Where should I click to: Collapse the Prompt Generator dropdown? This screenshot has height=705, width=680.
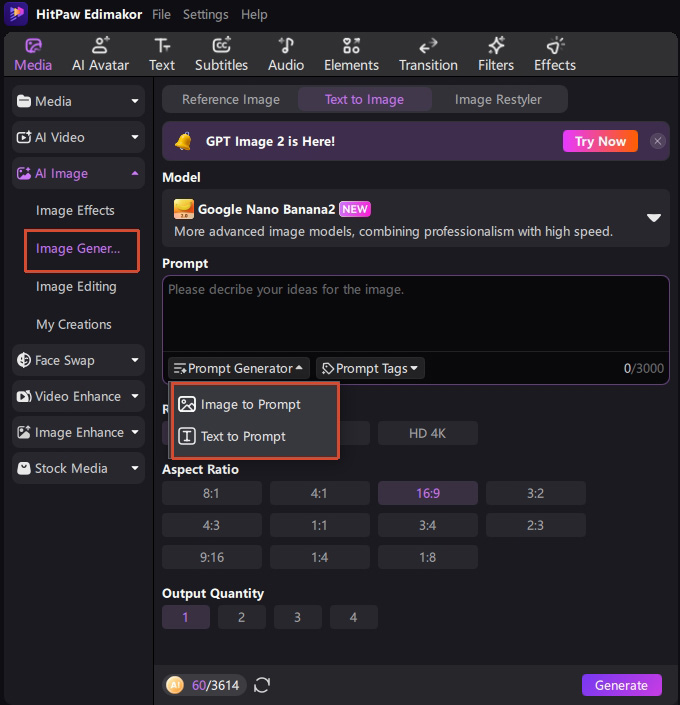(238, 368)
